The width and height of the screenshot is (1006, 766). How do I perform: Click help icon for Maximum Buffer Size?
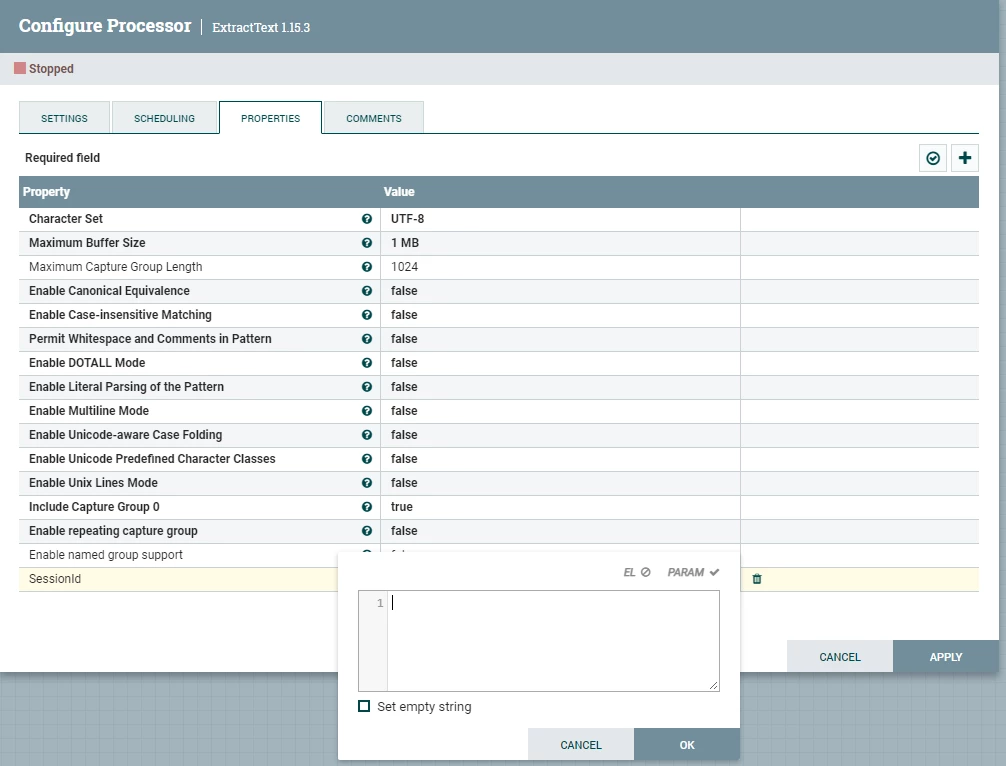pos(366,243)
